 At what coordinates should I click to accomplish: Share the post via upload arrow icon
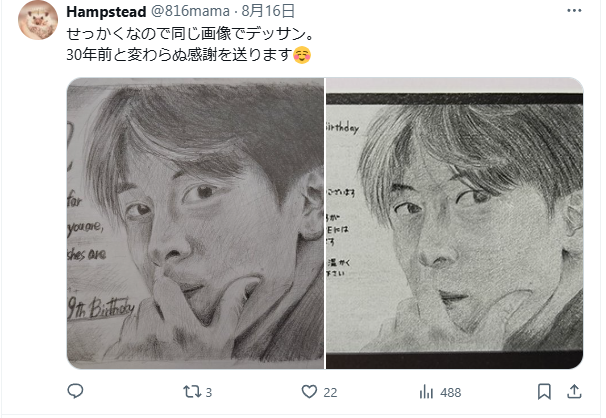574,392
